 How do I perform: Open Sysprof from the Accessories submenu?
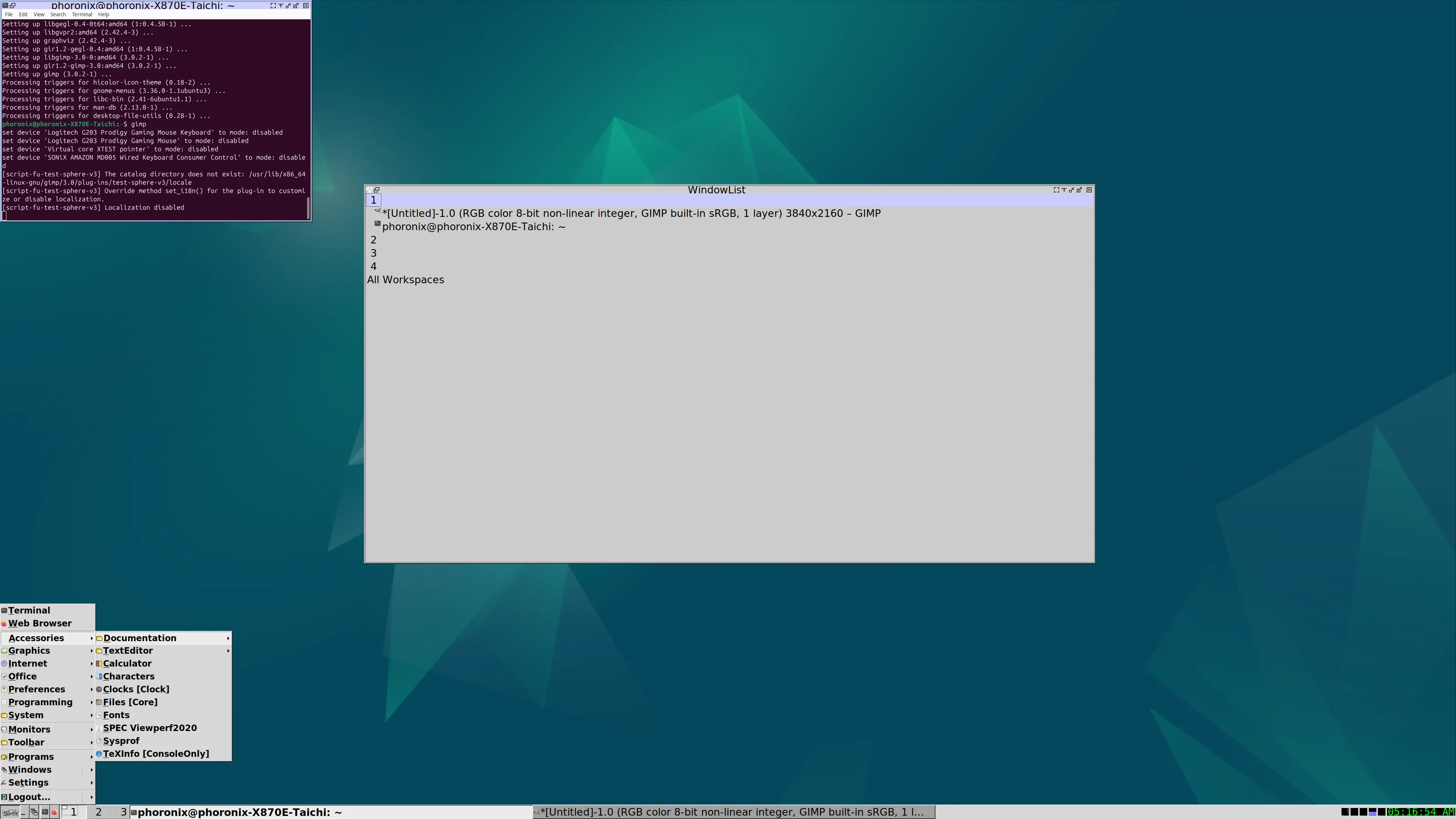point(121,741)
